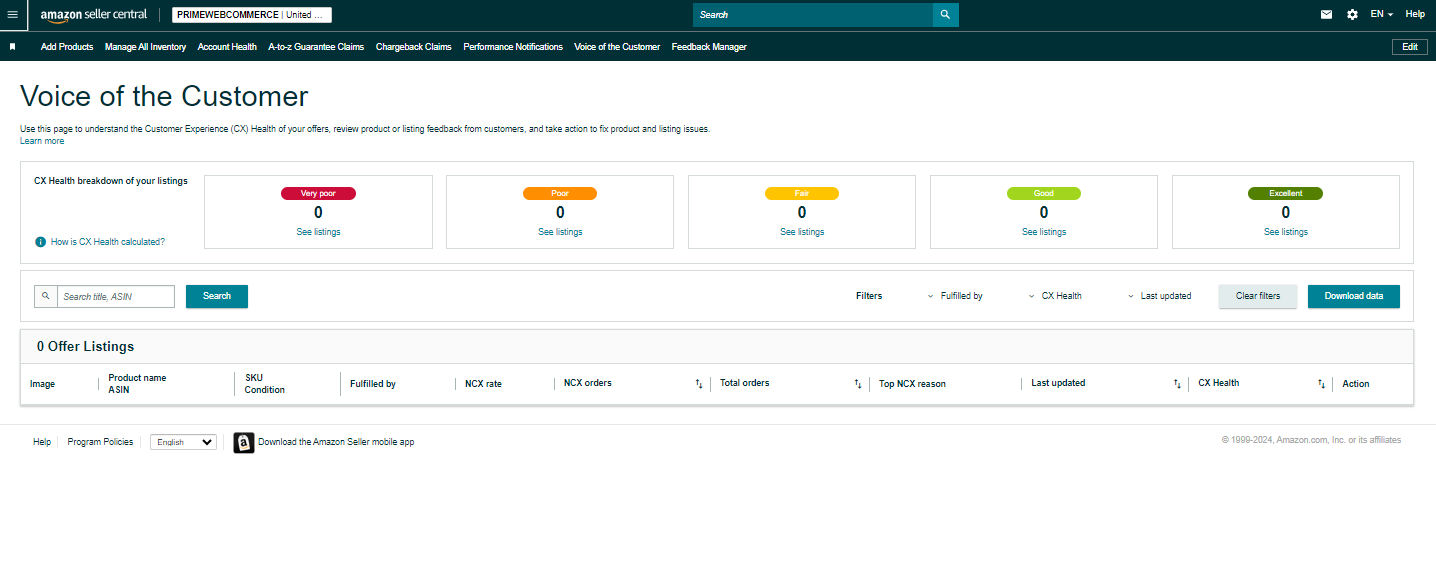Click the Clear filters button

pyautogui.click(x=1258, y=296)
